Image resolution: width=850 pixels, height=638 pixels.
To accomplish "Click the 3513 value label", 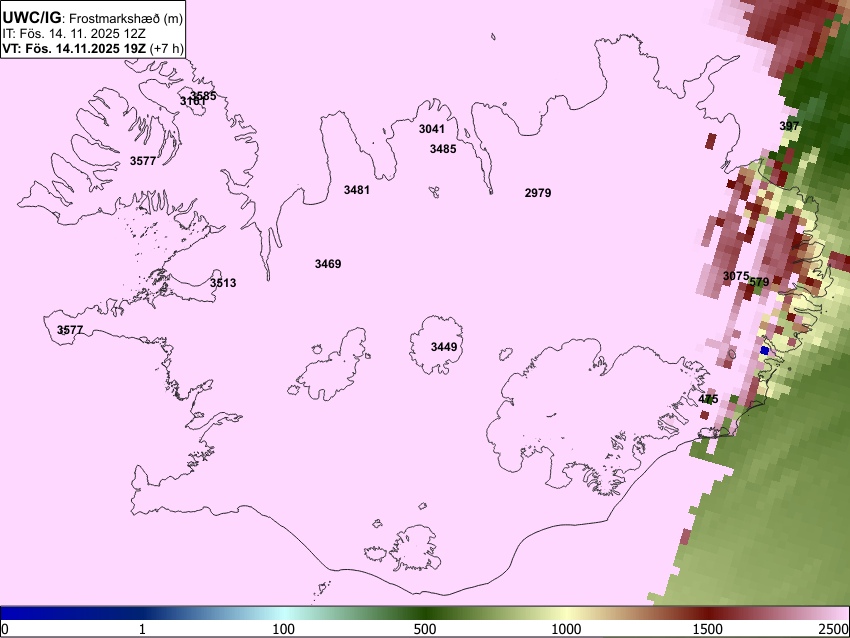I will (223, 283).
